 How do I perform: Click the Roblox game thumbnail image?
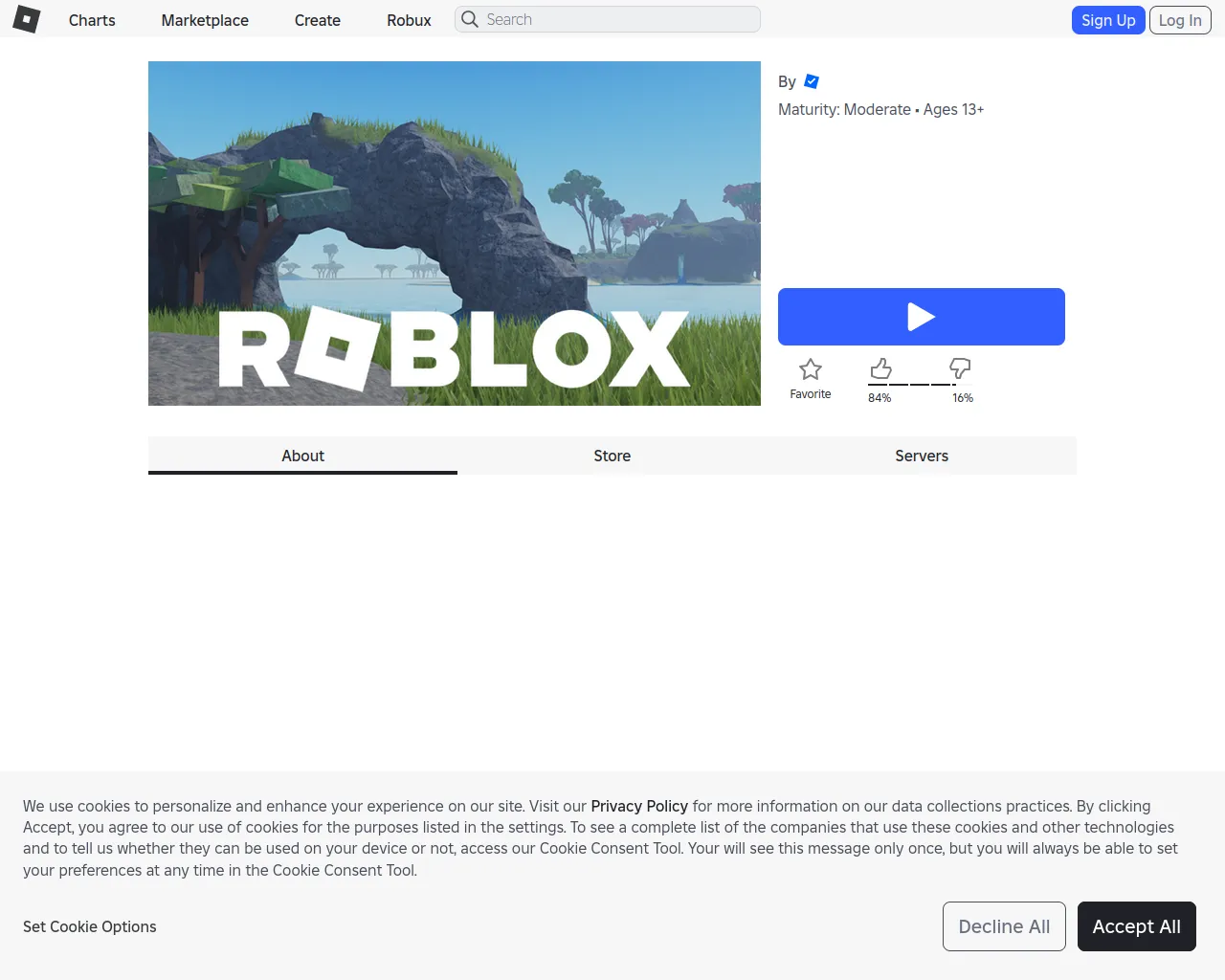tap(455, 234)
